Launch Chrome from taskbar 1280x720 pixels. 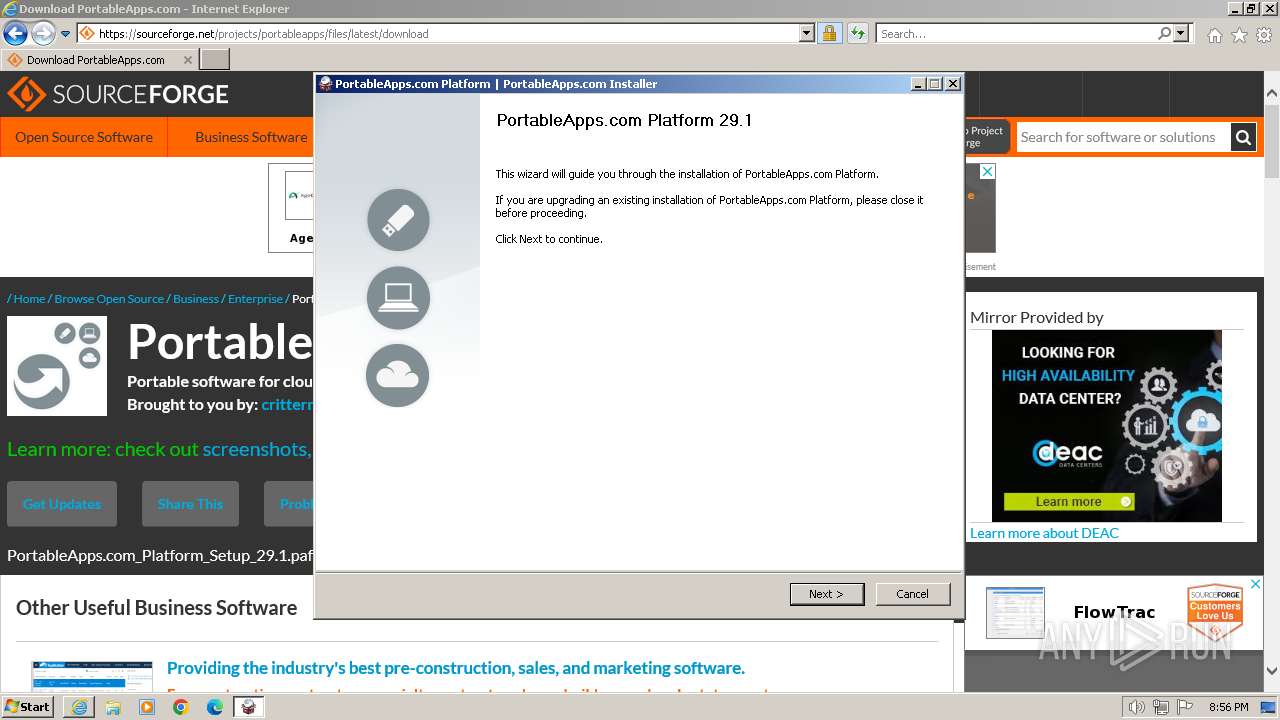point(181,707)
